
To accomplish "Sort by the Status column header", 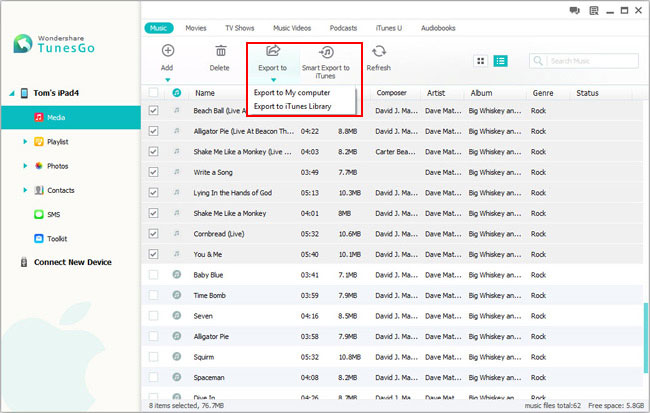I will 587,93.
